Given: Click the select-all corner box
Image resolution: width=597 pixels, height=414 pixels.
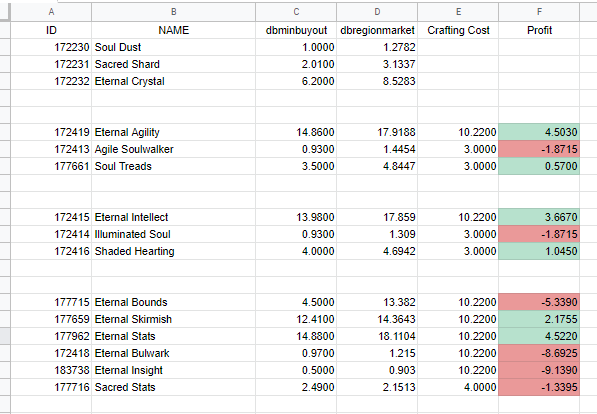Looking at the screenshot, I should point(5,12).
